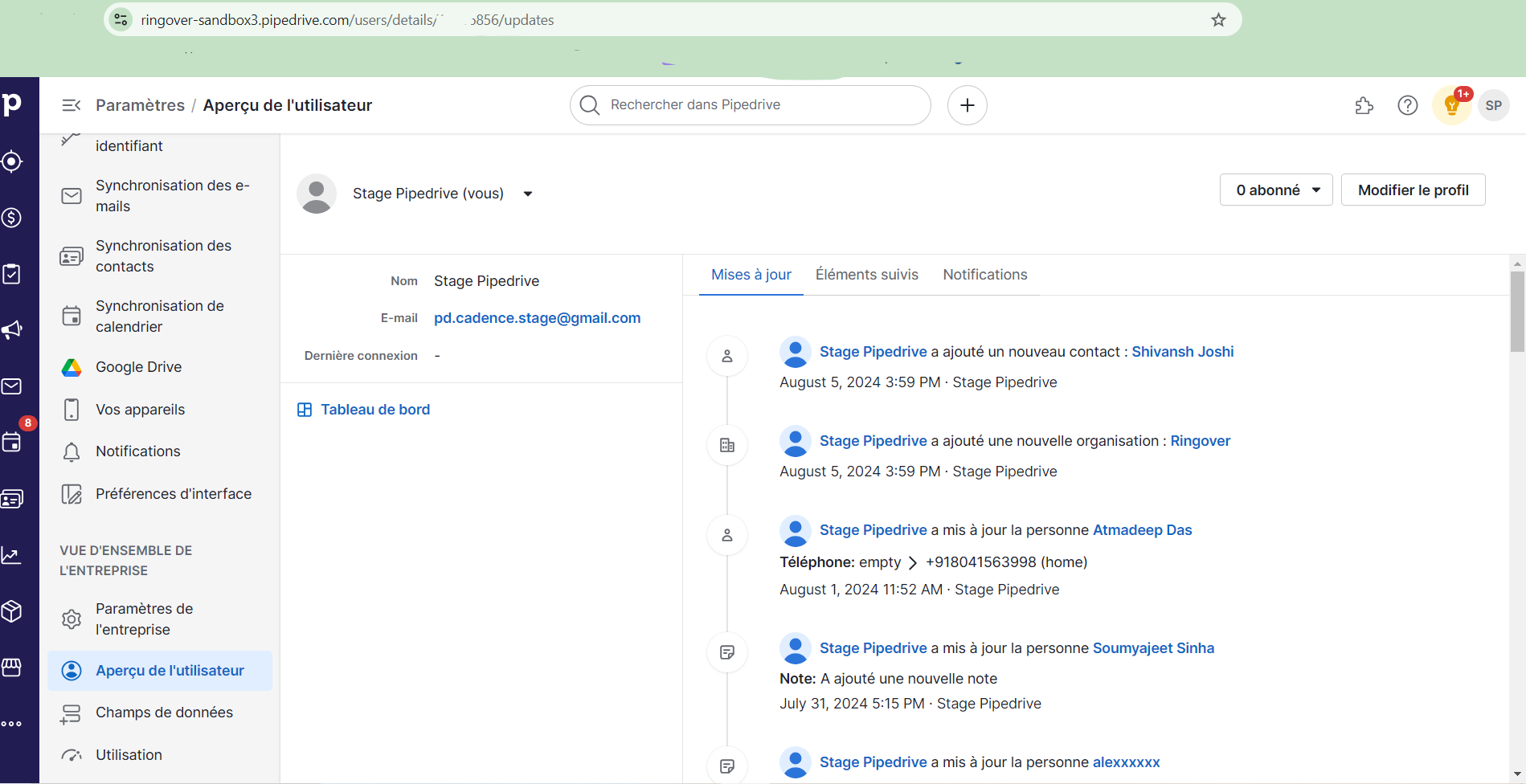Open Vos appareils settings
The width and height of the screenshot is (1526, 784).
point(160,410)
